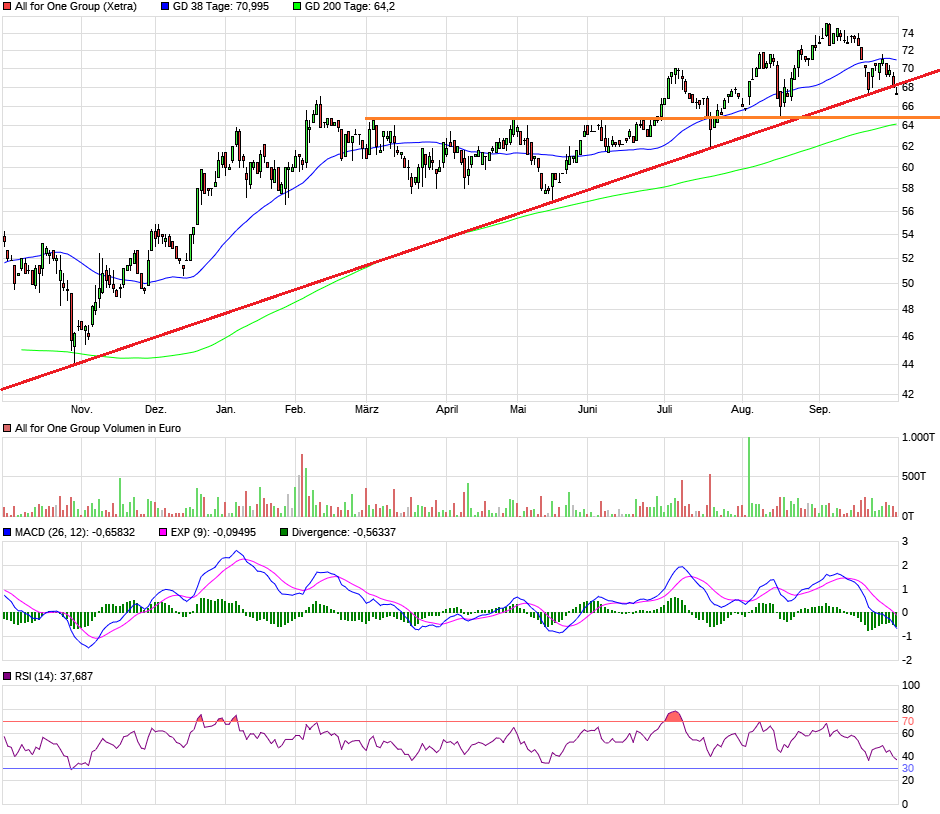Click the tallest green volume bar in August
Screen dimensions: 940x814
click(748, 476)
